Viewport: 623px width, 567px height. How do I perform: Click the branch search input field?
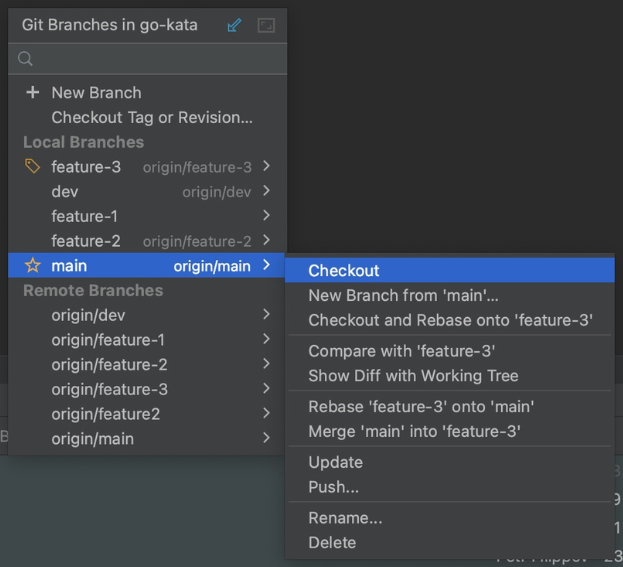pos(150,59)
